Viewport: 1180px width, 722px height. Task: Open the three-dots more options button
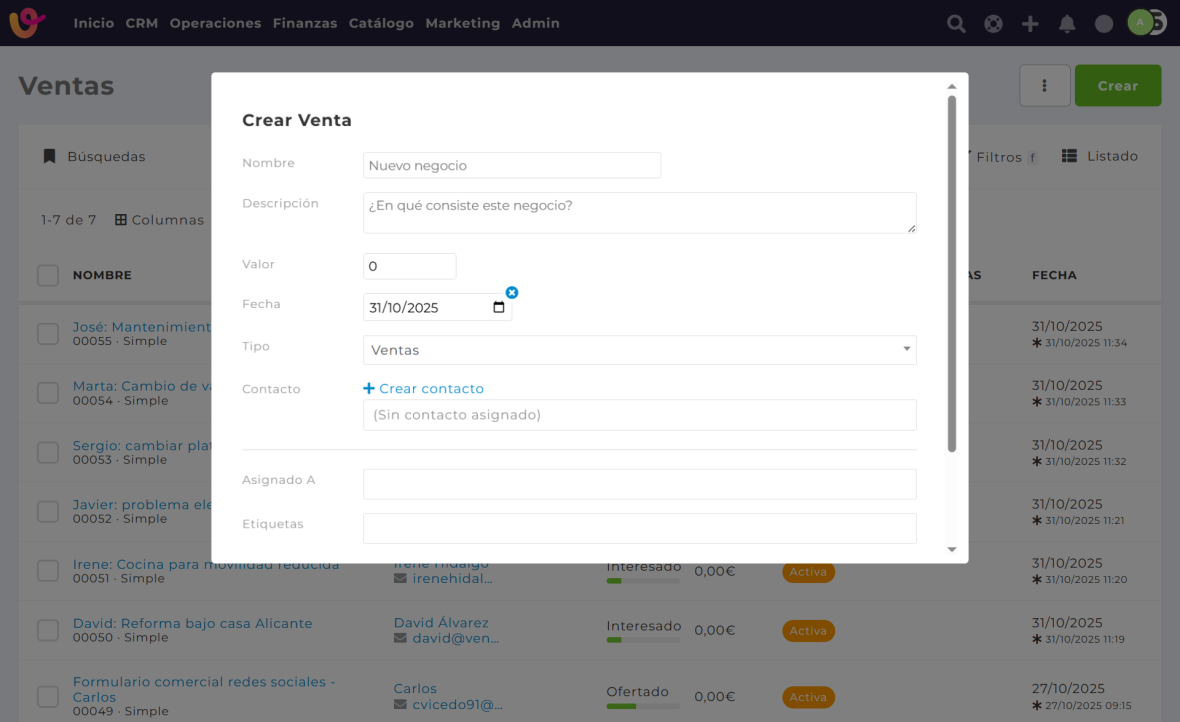(1044, 86)
